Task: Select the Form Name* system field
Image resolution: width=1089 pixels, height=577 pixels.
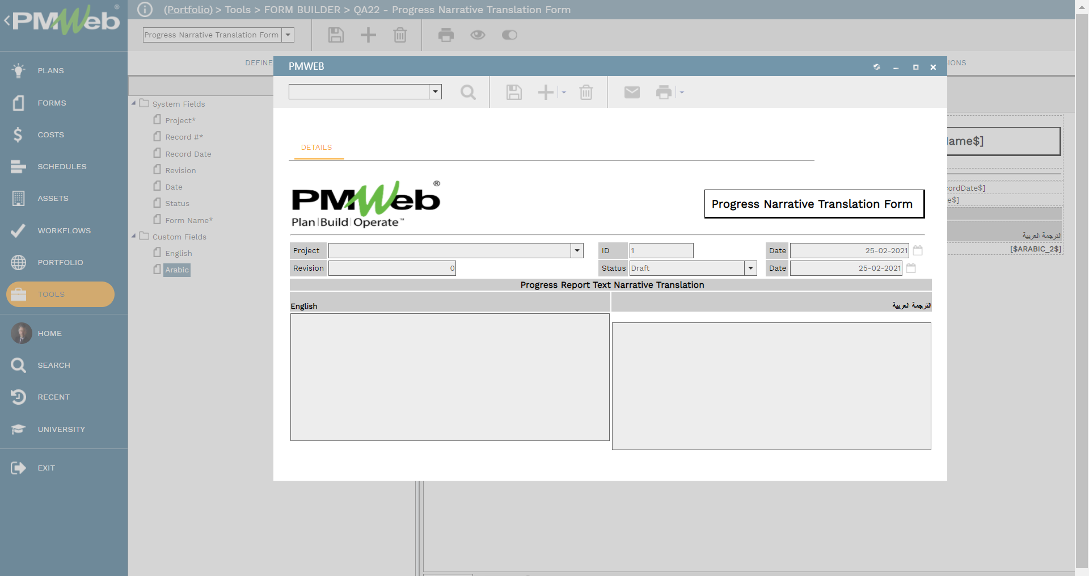Action: click(188, 220)
